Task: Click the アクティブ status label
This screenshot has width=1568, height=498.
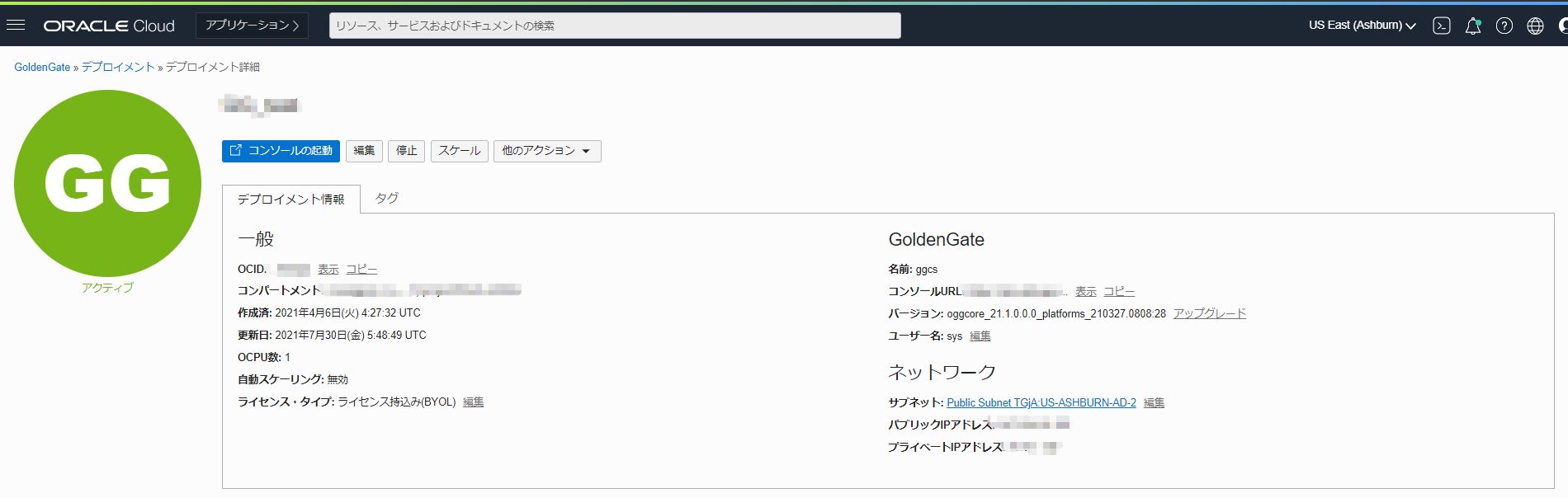Action: pyautogui.click(x=107, y=288)
